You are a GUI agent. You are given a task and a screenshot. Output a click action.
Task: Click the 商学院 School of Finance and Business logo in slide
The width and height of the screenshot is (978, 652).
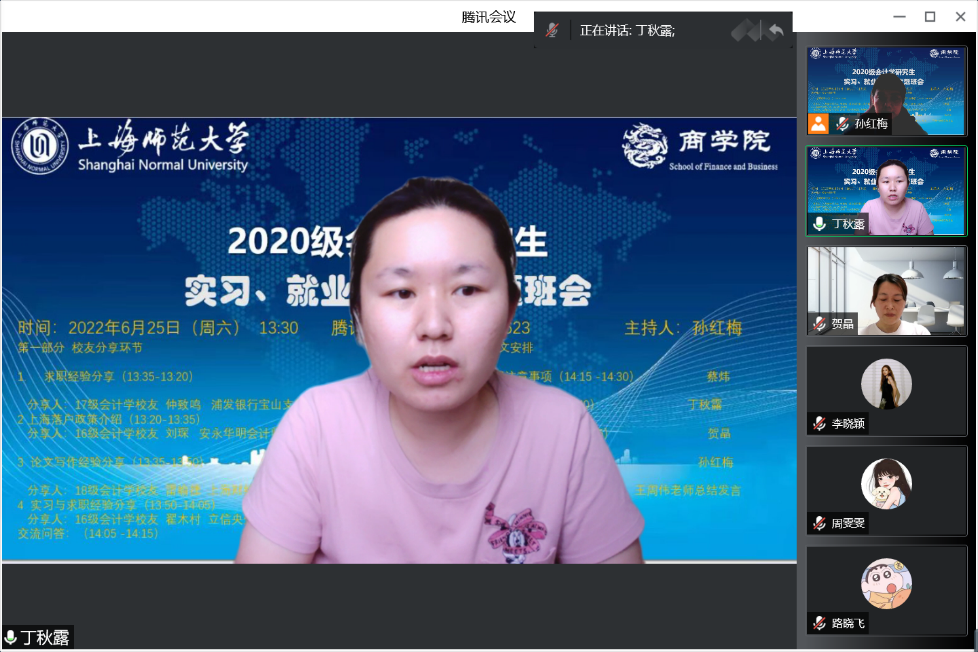(x=700, y=147)
